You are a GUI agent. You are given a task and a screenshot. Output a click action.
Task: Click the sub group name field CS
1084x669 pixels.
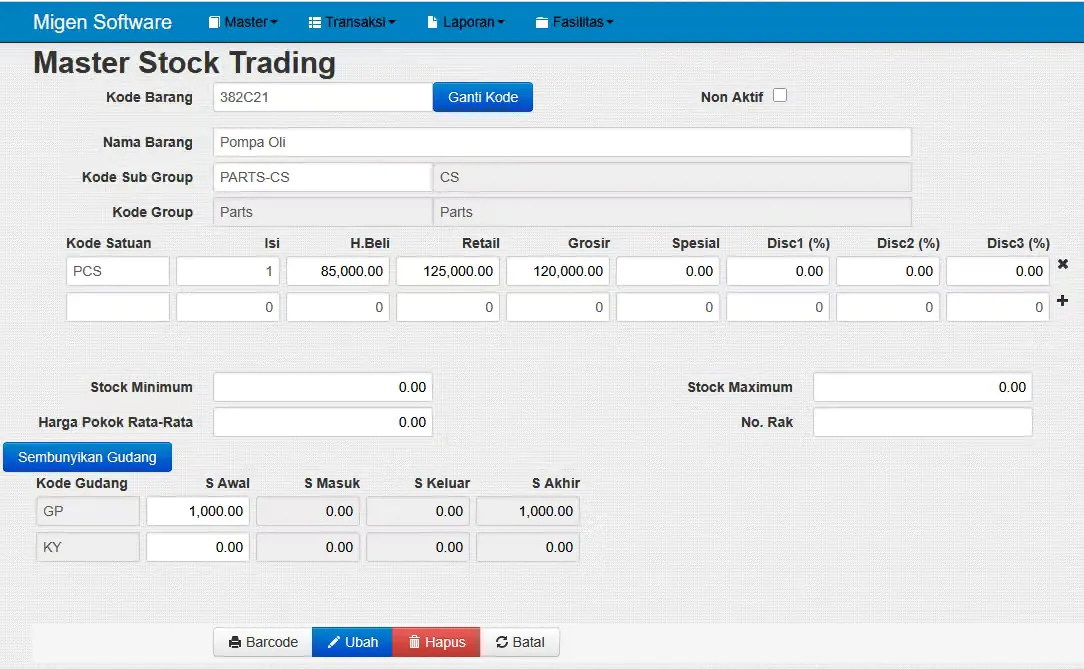click(672, 177)
